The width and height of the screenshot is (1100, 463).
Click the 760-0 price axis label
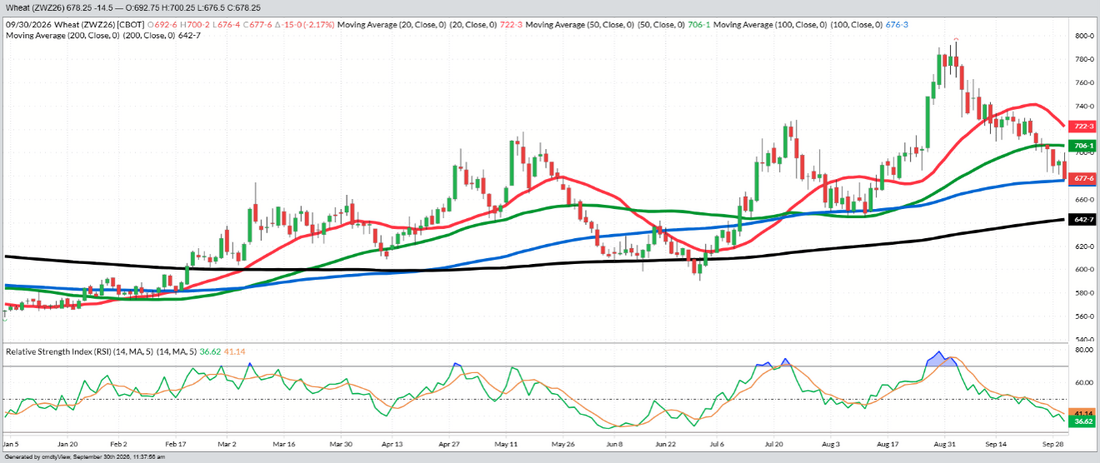click(1085, 82)
